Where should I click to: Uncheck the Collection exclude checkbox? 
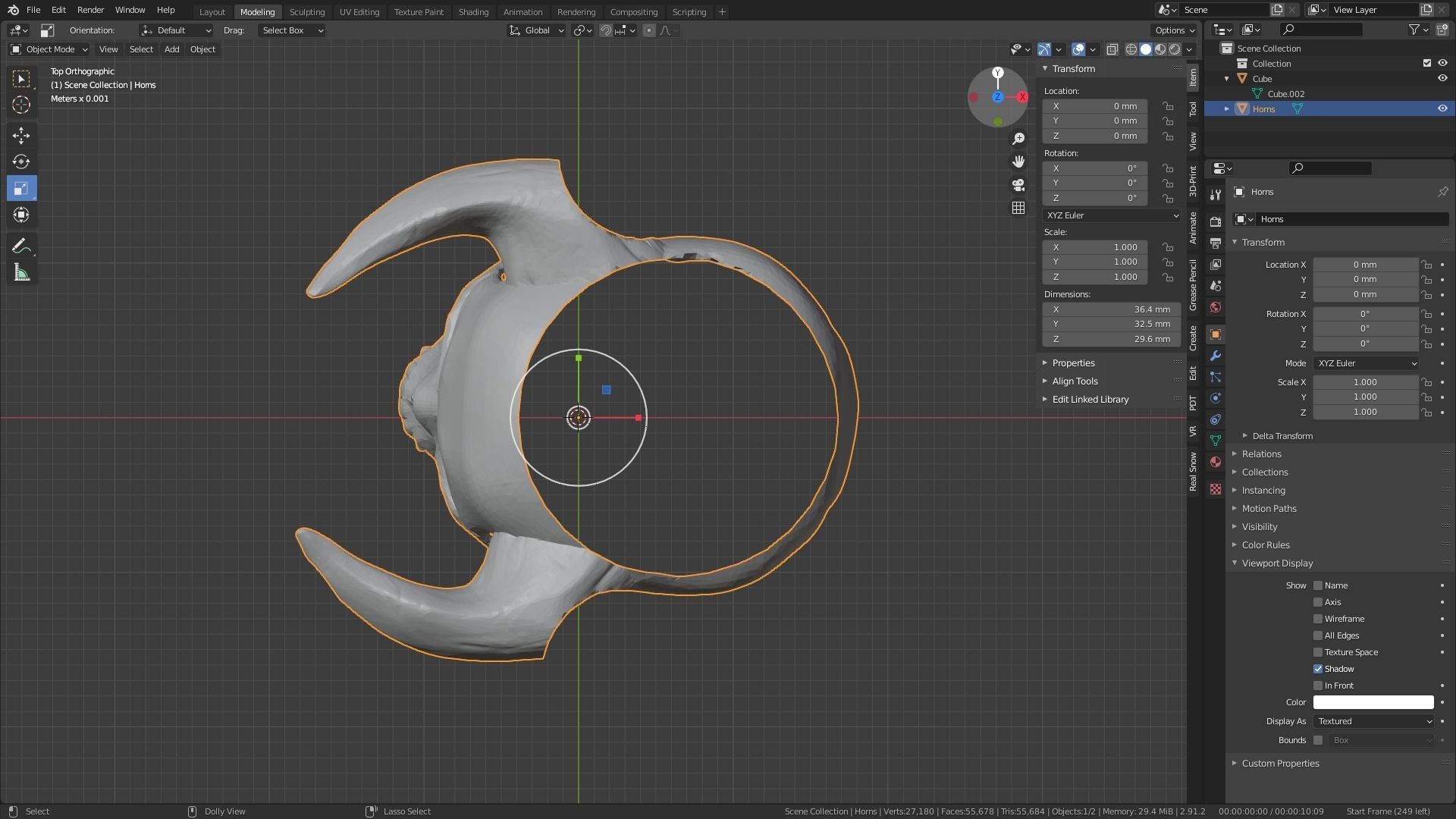coord(1426,64)
